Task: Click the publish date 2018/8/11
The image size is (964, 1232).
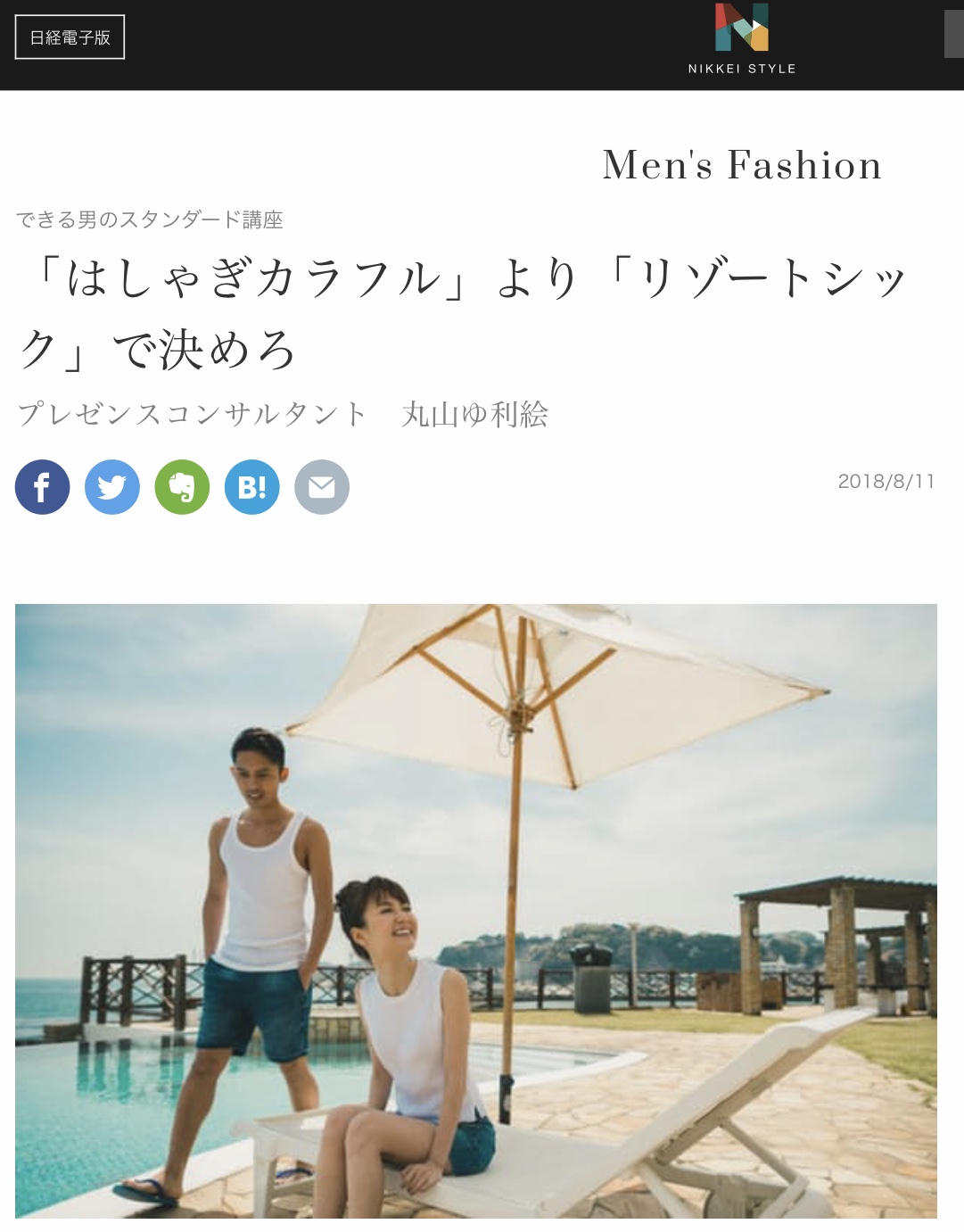Action: click(886, 482)
